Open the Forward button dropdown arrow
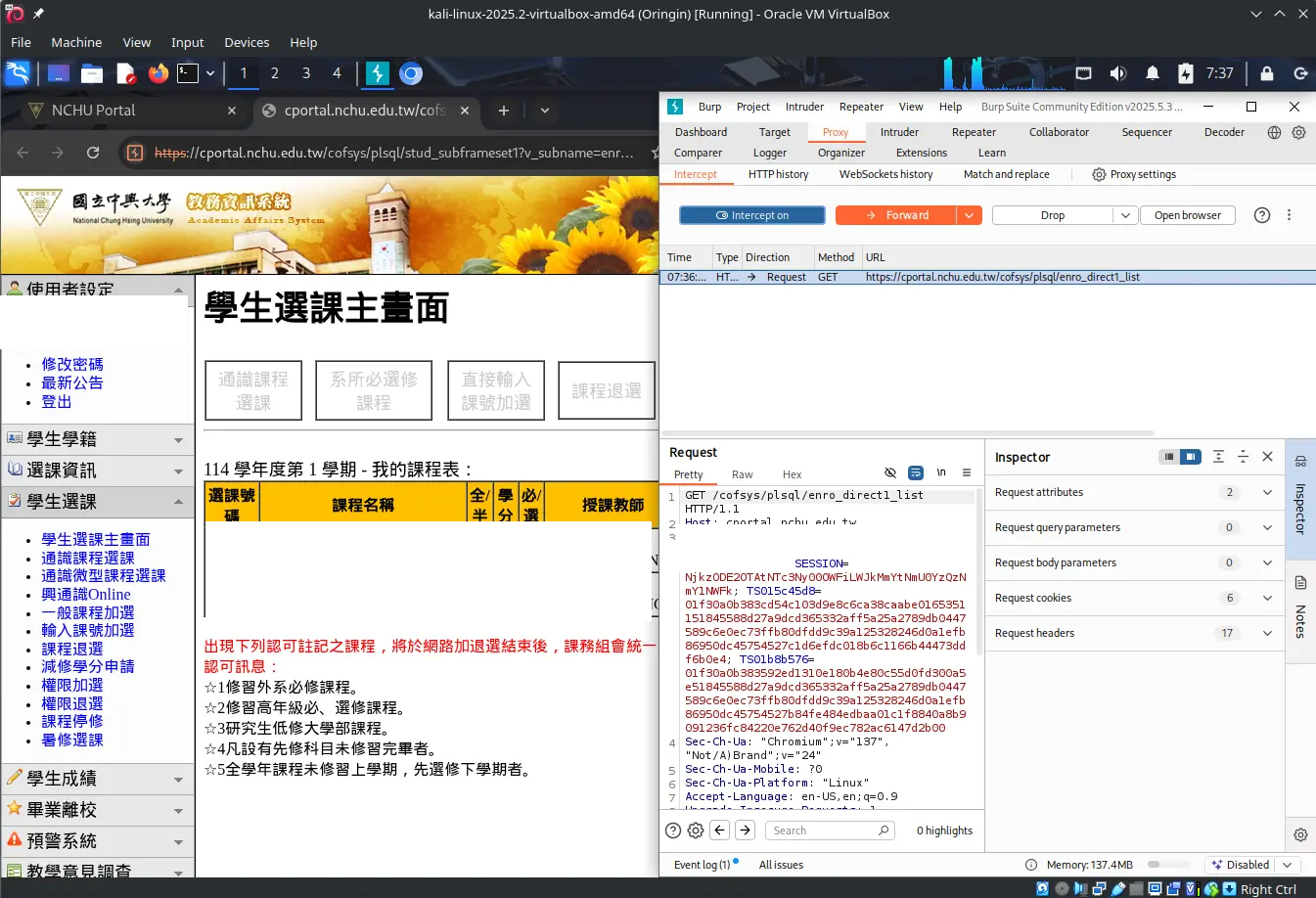 (970, 215)
